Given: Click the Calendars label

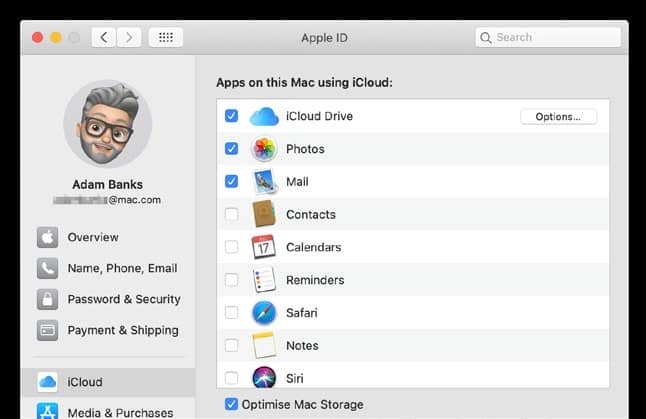Looking at the screenshot, I should pos(314,247).
